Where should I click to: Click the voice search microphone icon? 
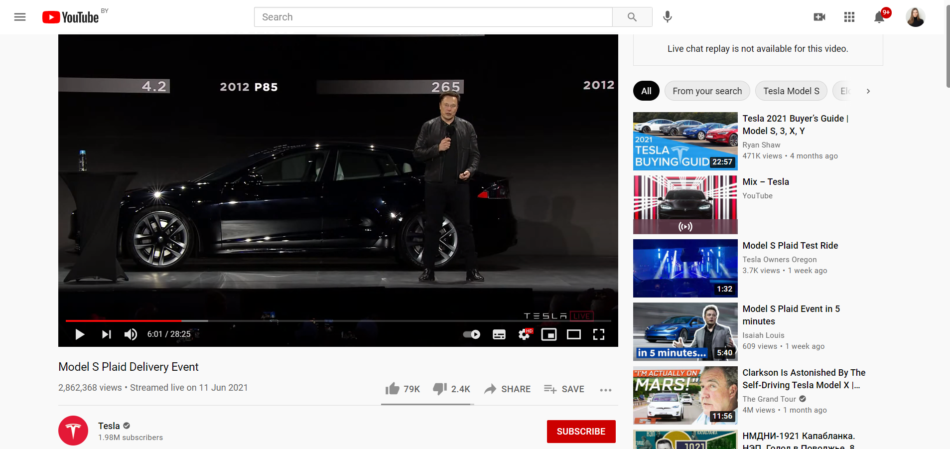click(667, 17)
